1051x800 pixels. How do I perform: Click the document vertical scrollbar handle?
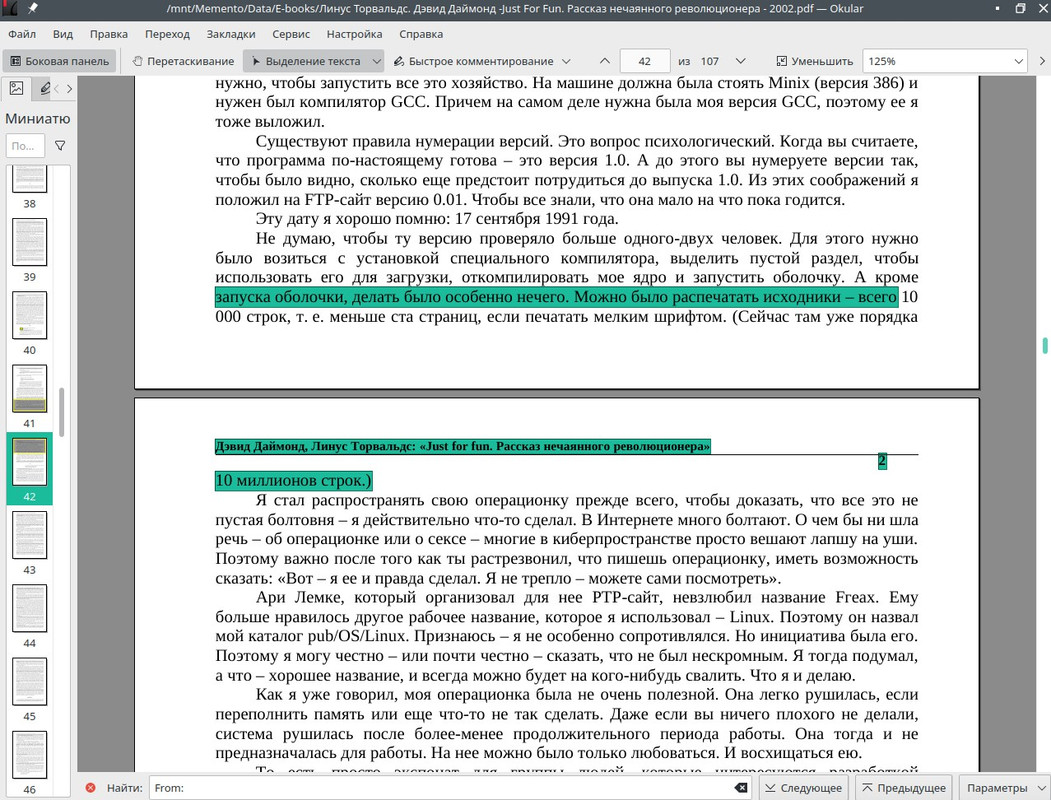click(x=1045, y=345)
